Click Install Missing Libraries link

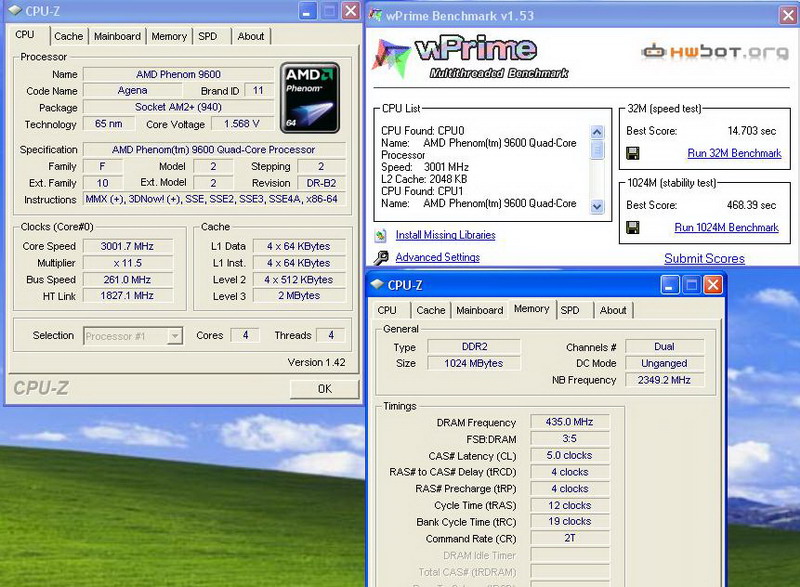pyautogui.click(x=445, y=235)
